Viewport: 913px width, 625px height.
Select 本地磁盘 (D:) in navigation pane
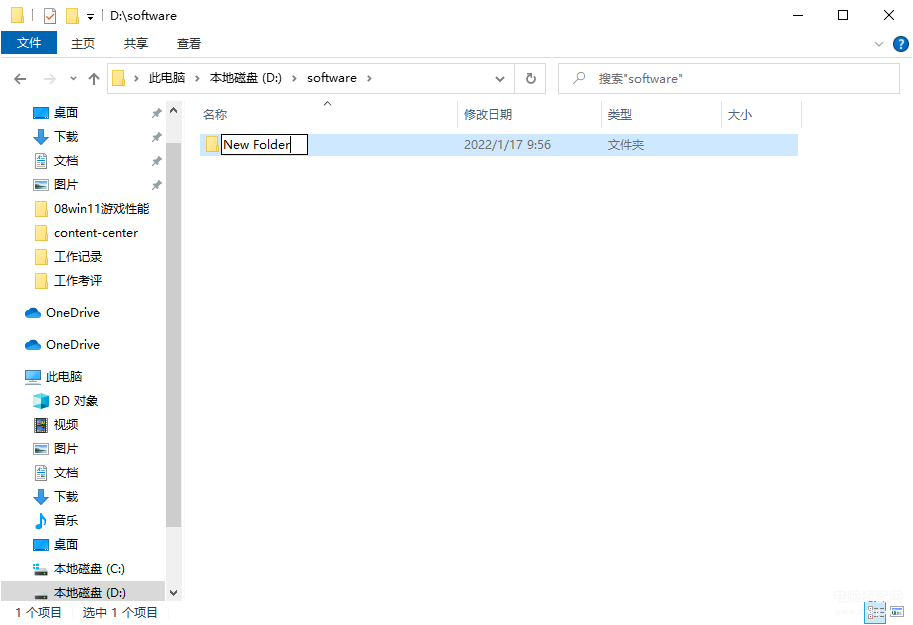point(90,592)
